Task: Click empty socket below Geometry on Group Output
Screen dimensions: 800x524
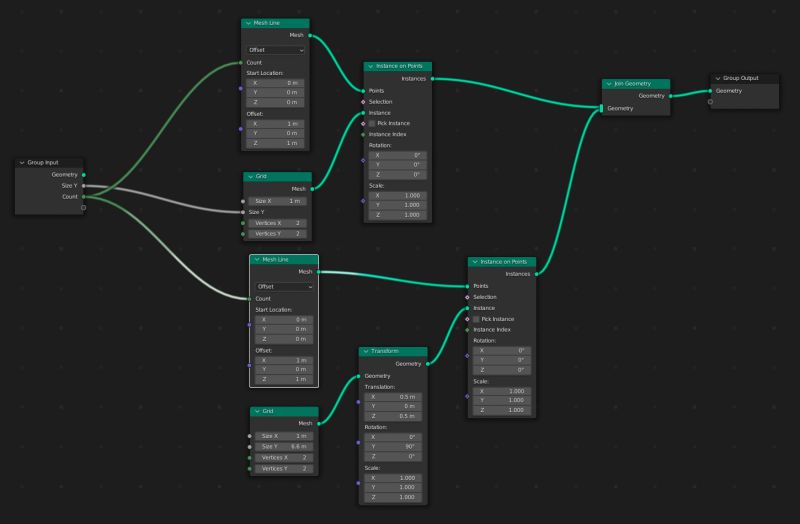Action: (710, 102)
